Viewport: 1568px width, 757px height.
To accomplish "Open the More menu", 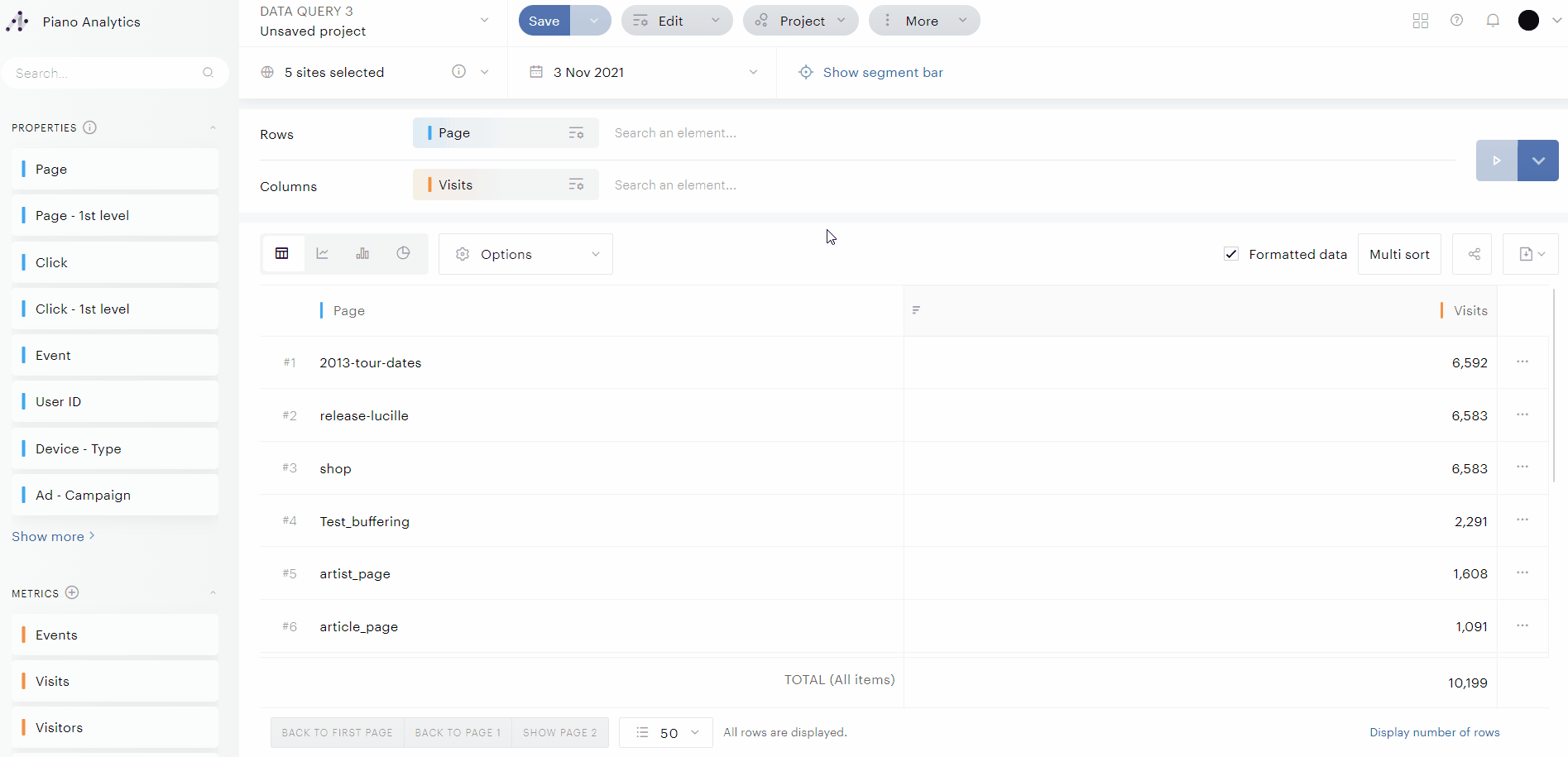I will pyautogui.click(x=923, y=21).
